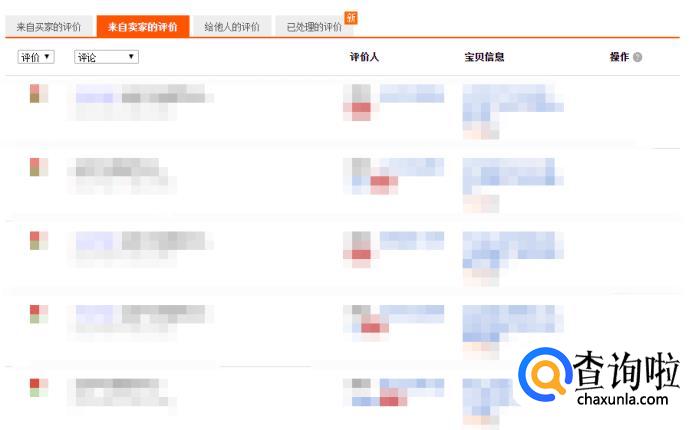
Task: Click the third row's rating flower icon
Action: (x=38, y=240)
